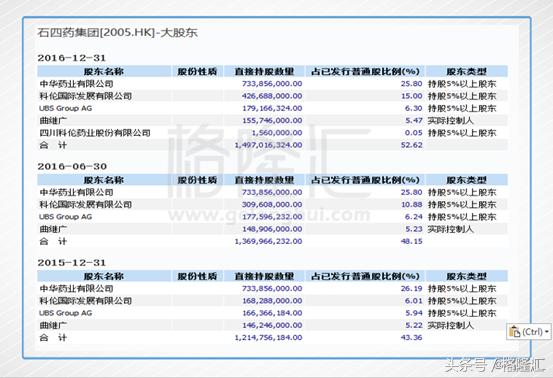Click the total percentage 43.36
Image resolution: width=553 pixels, height=378 pixels.
pyautogui.click(x=412, y=338)
